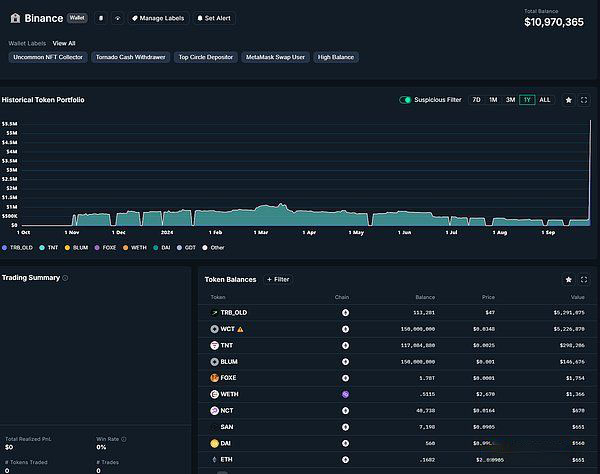Toggle TRB_OLD series in chart legend
The image size is (600, 474).
(20, 247)
